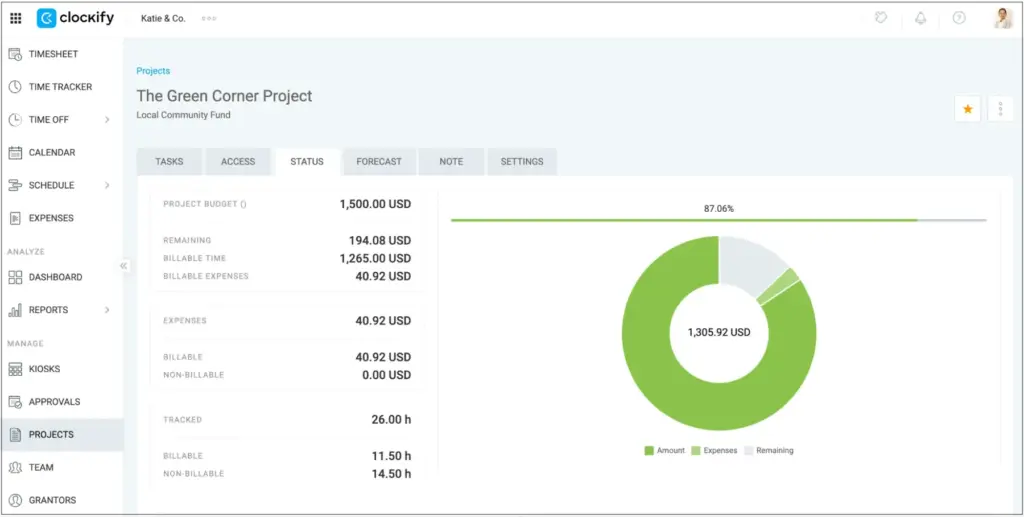The height and width of the screenshot is (517, 1024).
Task: Open the project three-dot options menu
Action: [x=1000, y=109]
